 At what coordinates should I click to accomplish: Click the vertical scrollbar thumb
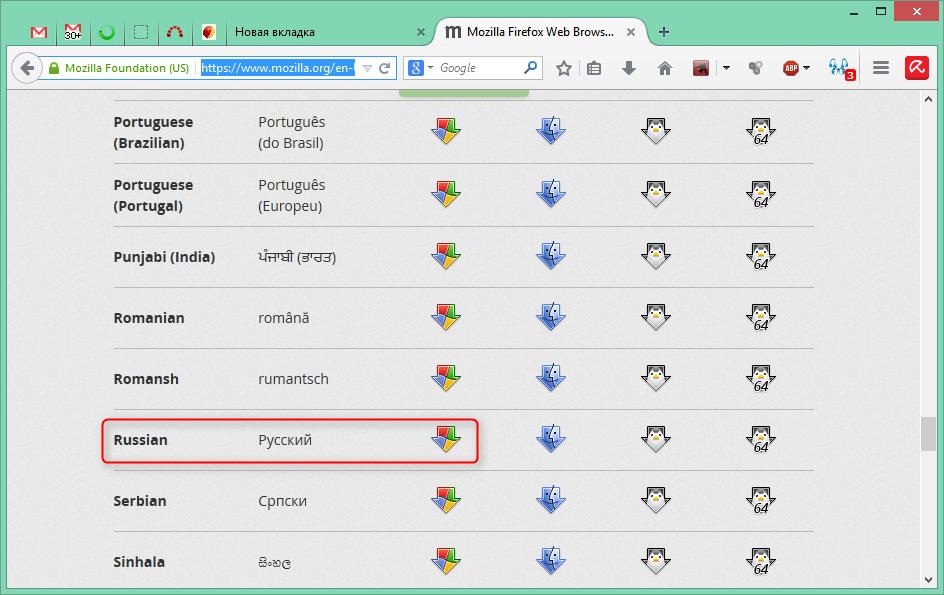pyautogui.click(x=928, y=434)
